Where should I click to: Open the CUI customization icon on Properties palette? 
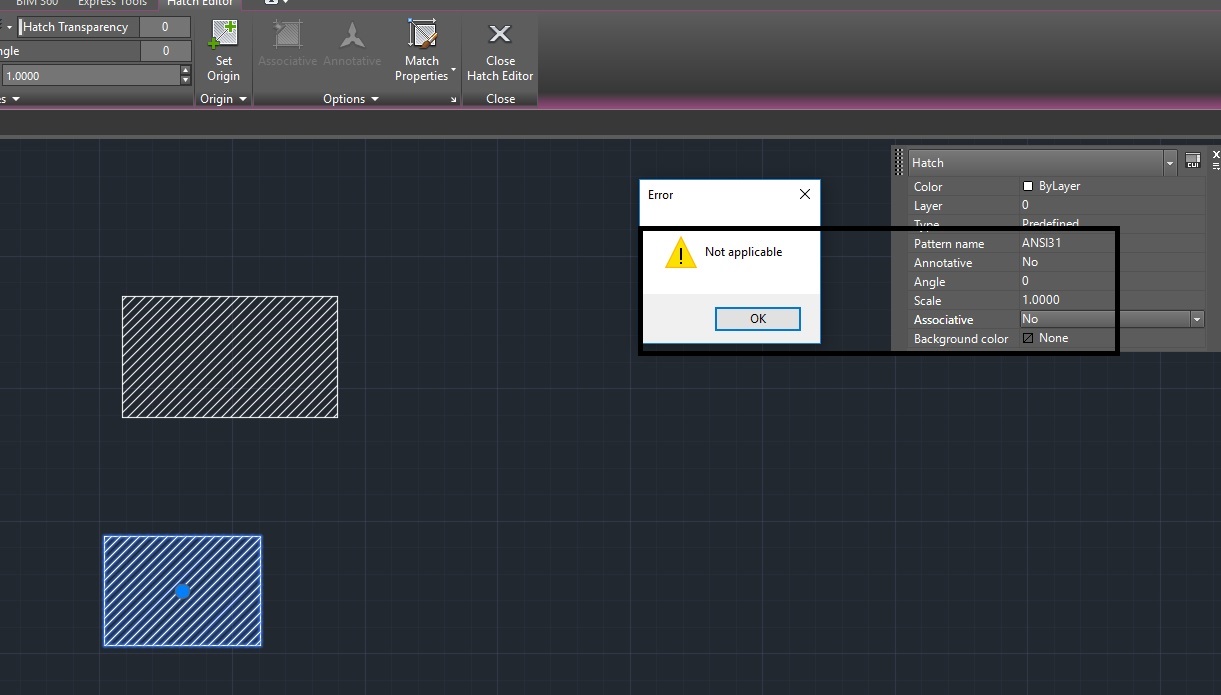point(1192,159)
